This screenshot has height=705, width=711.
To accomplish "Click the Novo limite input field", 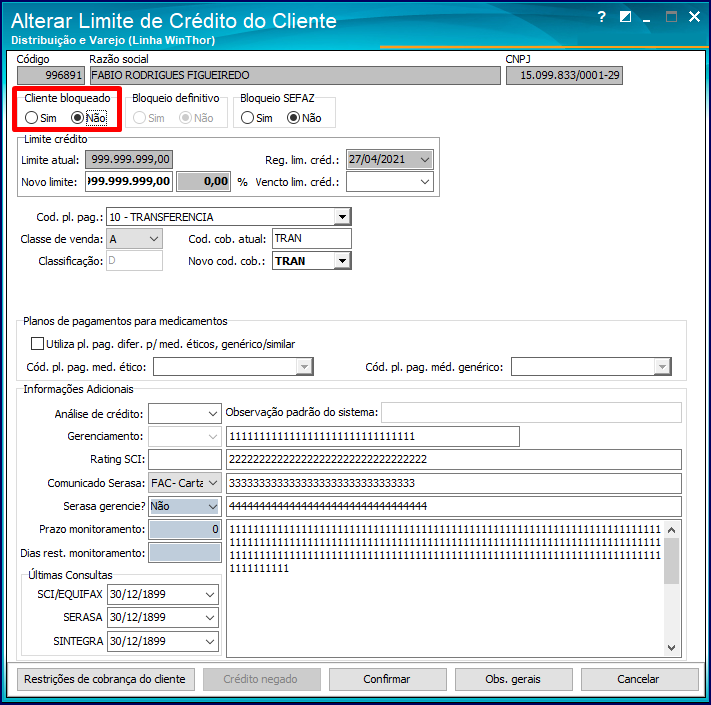I will coord(129,181).
